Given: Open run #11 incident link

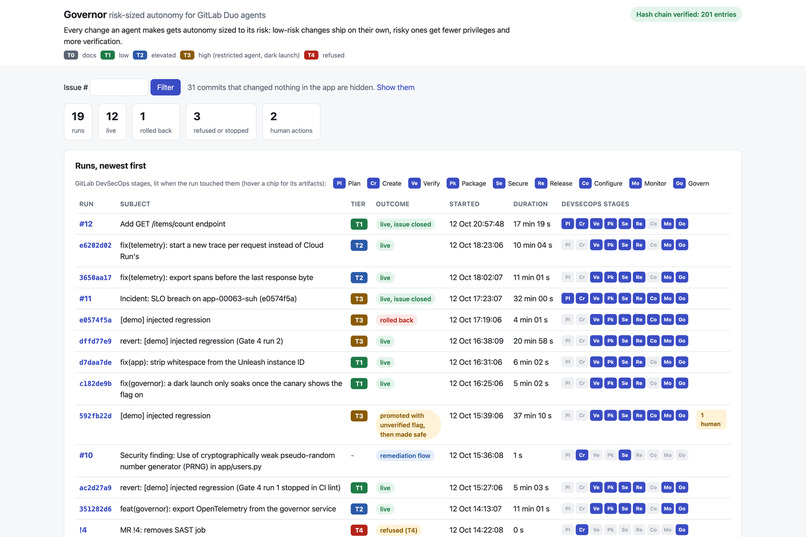Looking at the screenshot, I should coord(85,299).
